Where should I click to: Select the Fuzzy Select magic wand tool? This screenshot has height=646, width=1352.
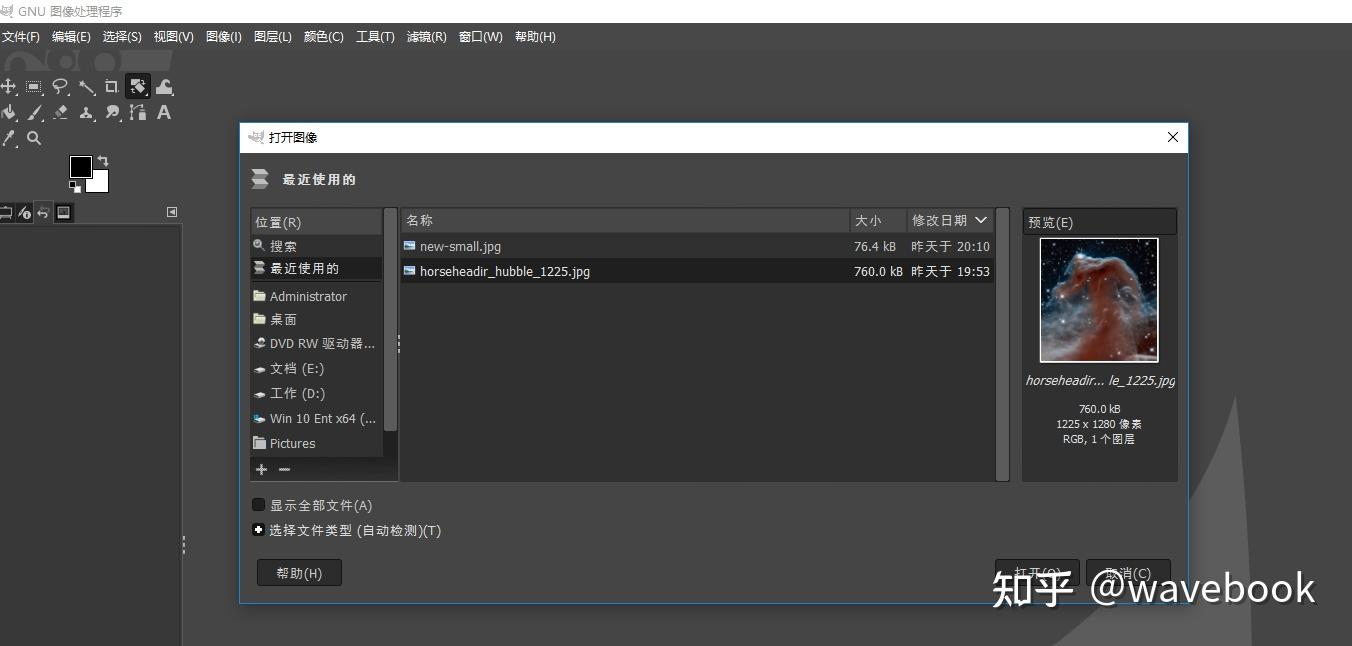tap(86, 86)
